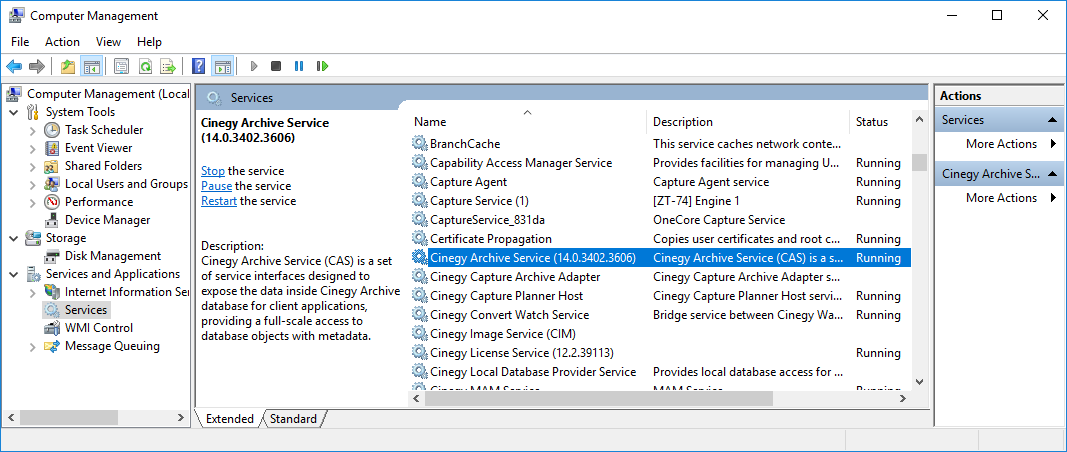Click the Export List toolbar icon
1067x452 pixels.
click(x=167, y=66)
